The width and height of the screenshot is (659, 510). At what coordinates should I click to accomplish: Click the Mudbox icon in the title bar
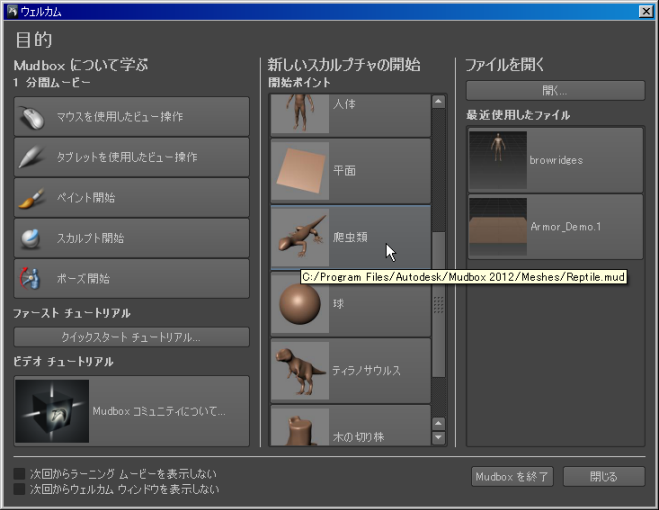13,11
